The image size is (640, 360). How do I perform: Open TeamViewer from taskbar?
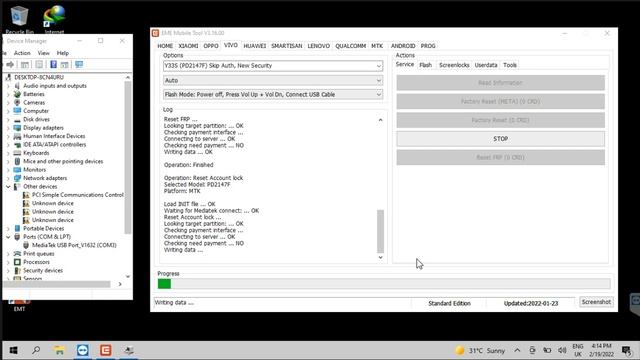[x=82, y=350]
